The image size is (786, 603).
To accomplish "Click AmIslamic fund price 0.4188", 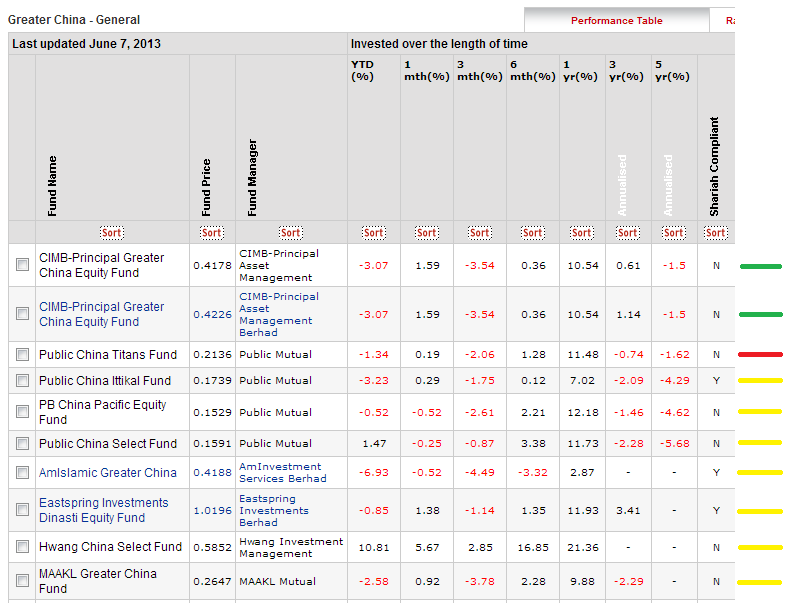I will coord(213,472).
